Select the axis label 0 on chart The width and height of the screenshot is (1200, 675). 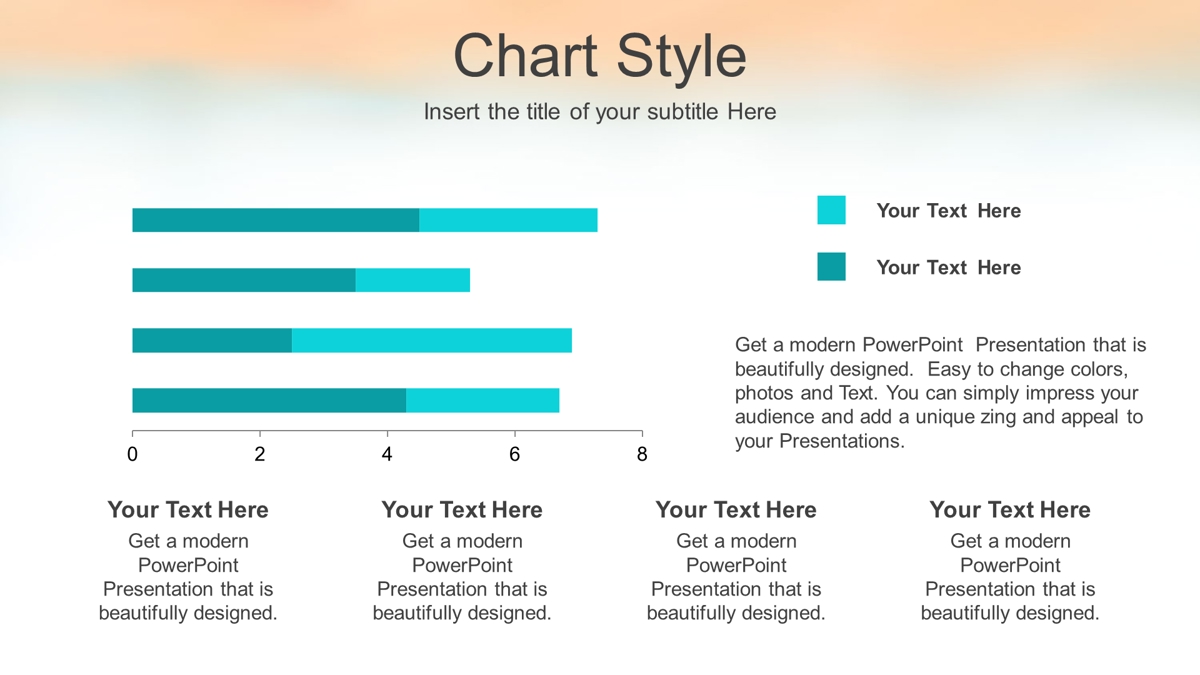[x=132, y=454]
